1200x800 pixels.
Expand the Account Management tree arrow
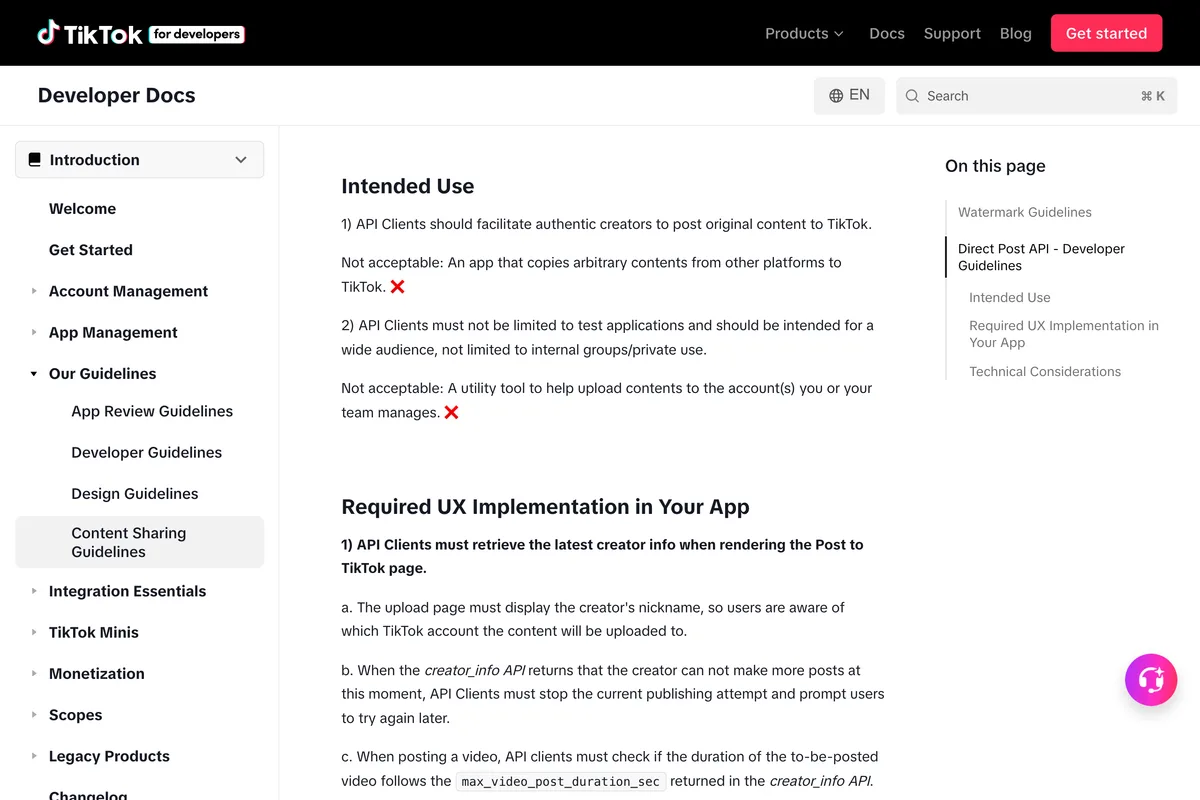point(34,291)
